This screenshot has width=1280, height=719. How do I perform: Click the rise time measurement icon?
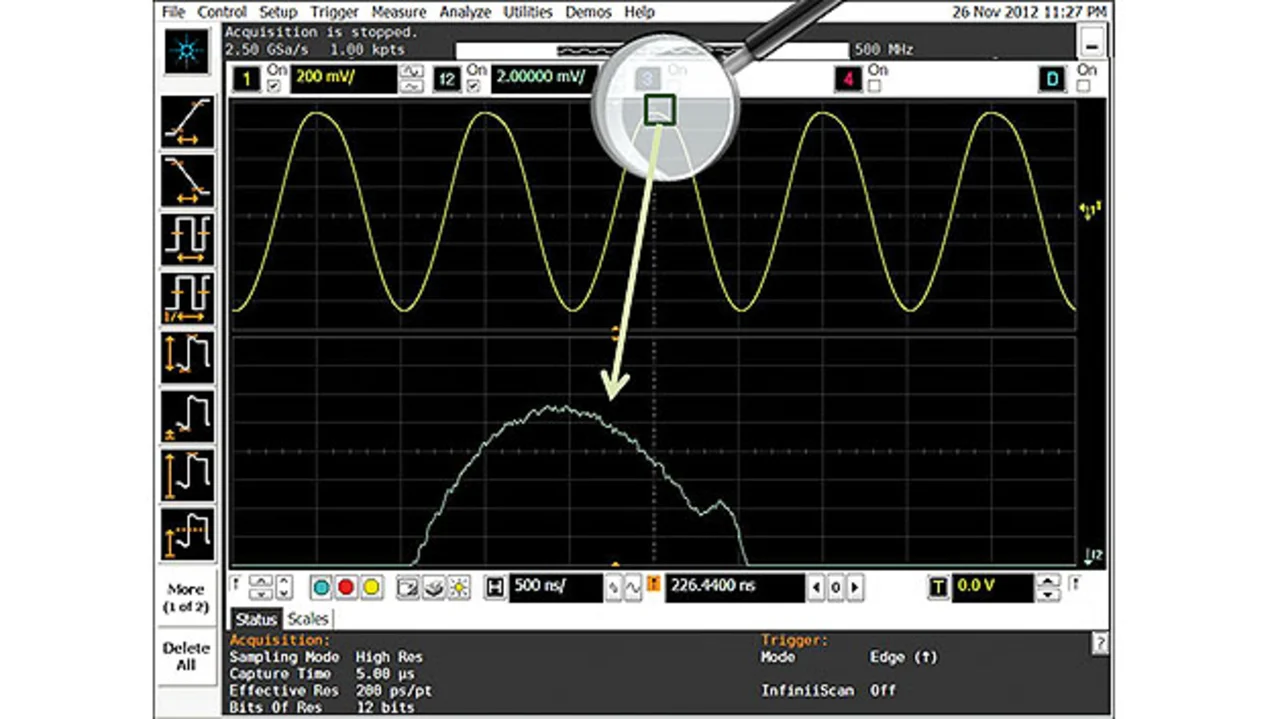pos(187,122)
